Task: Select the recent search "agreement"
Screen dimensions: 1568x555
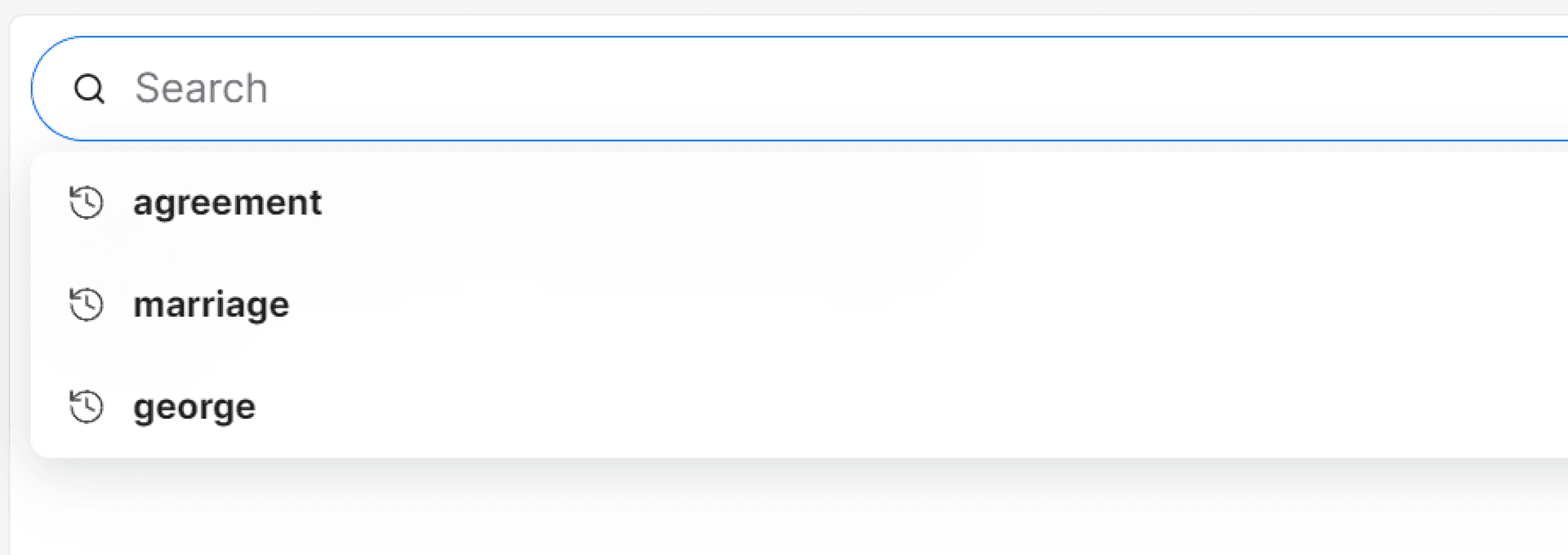Action: pos(227,202)
